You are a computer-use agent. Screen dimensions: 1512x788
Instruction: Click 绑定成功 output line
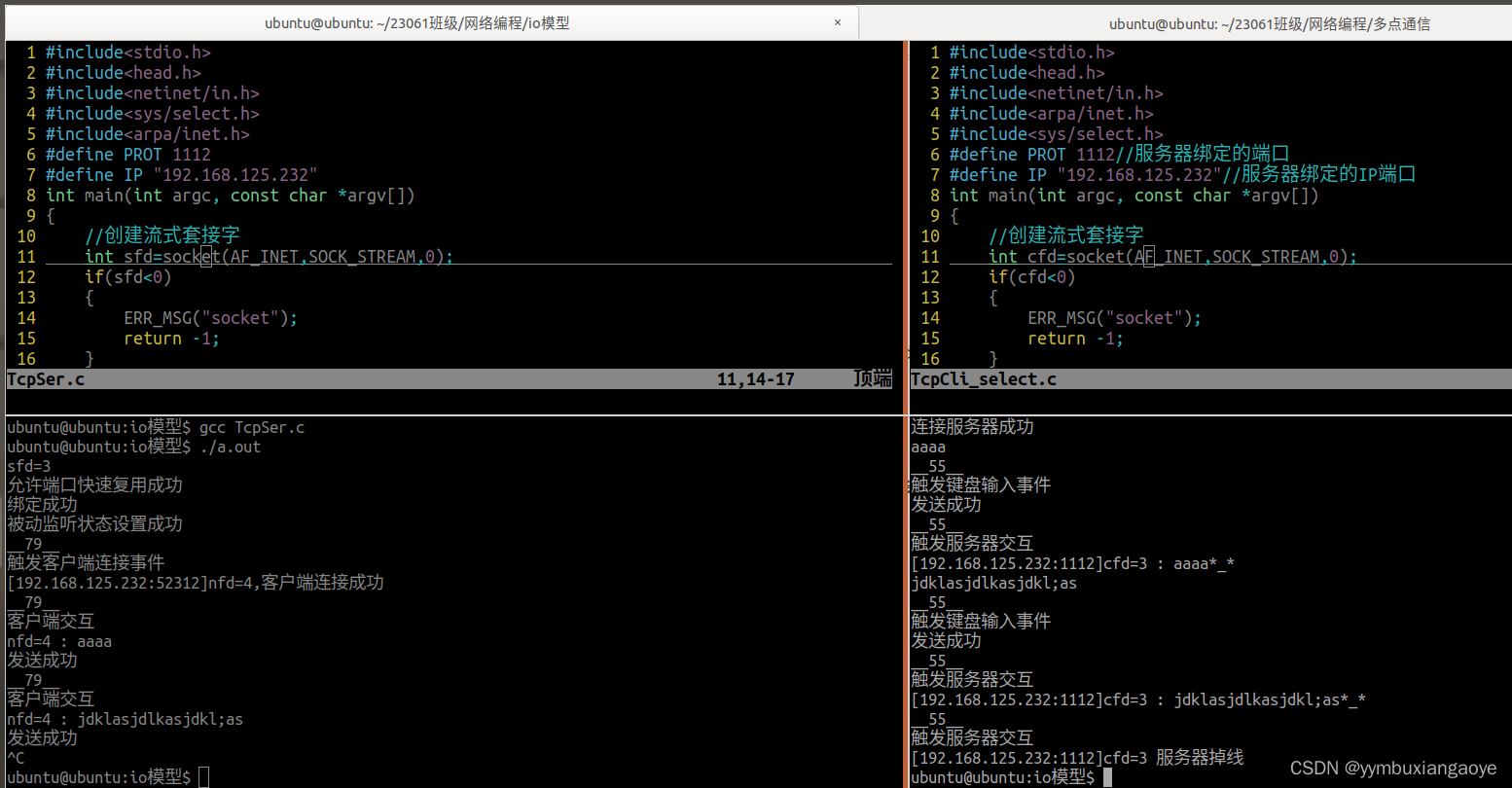(x=42, y=505)
